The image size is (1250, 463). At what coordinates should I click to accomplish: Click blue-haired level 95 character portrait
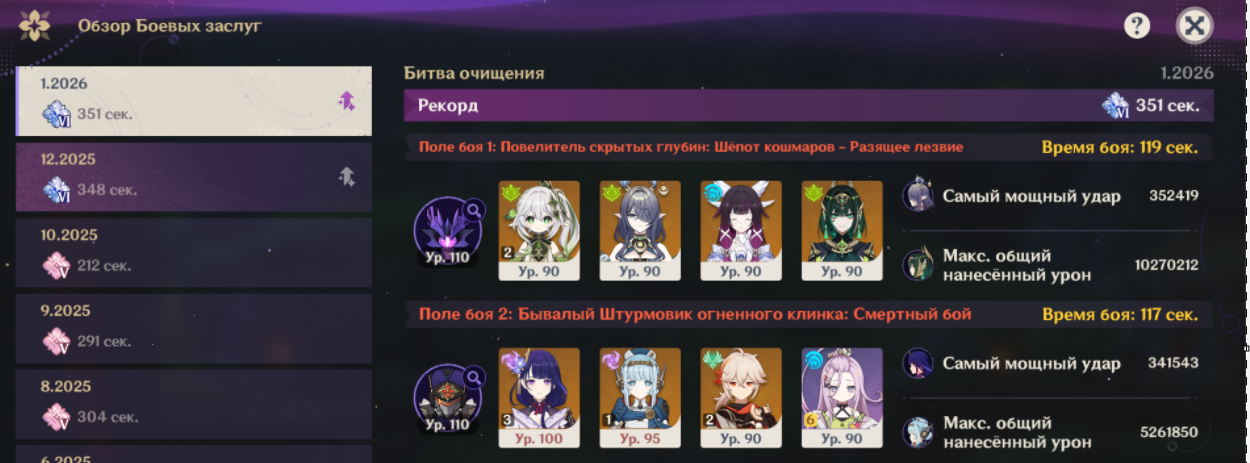tap(640, 398)
